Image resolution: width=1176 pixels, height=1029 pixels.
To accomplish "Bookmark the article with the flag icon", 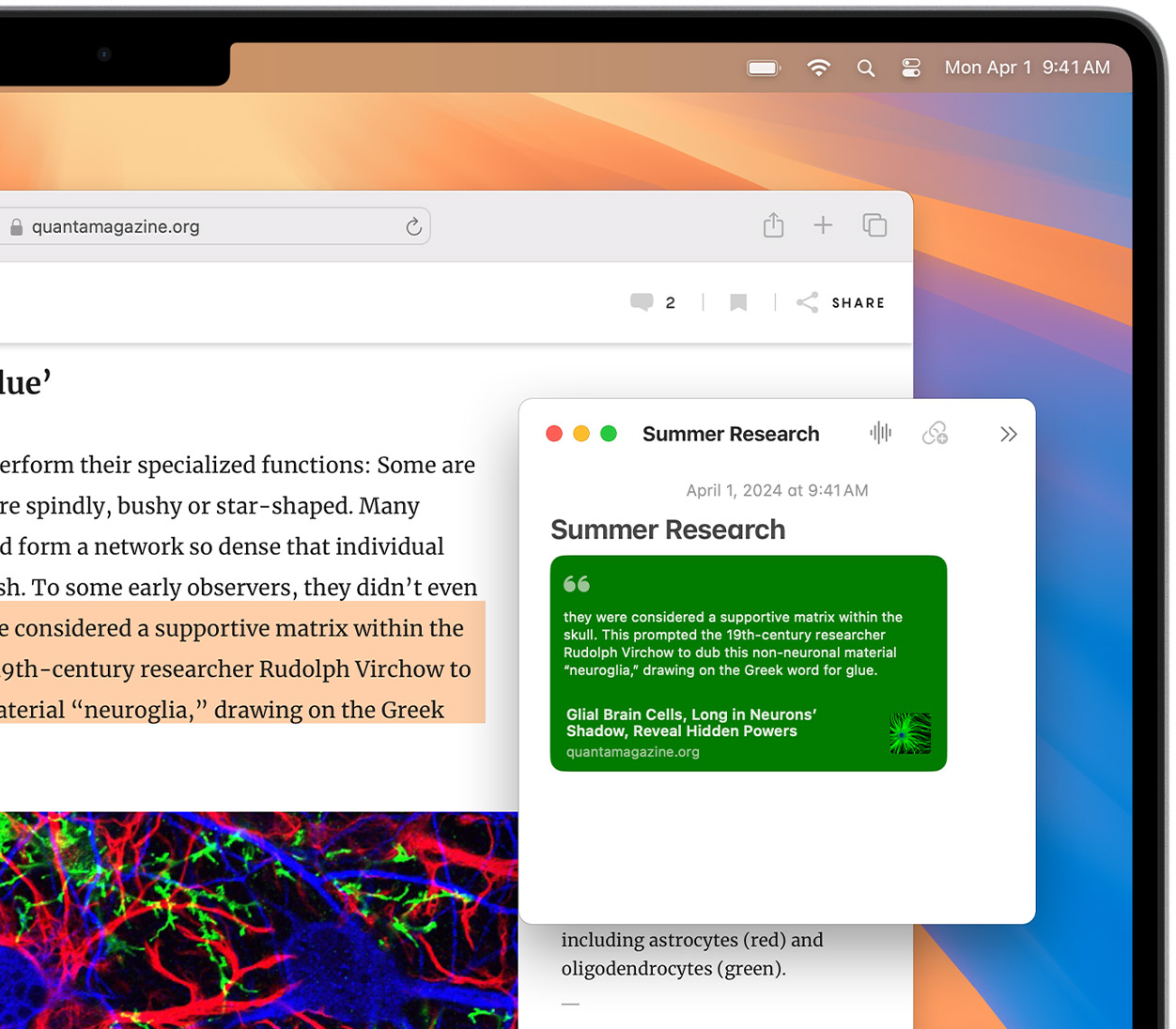I will [738, 302].
